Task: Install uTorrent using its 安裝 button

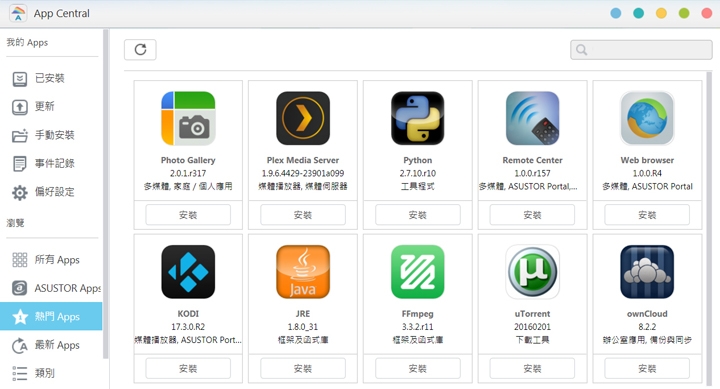Action: tap(532, 368)
